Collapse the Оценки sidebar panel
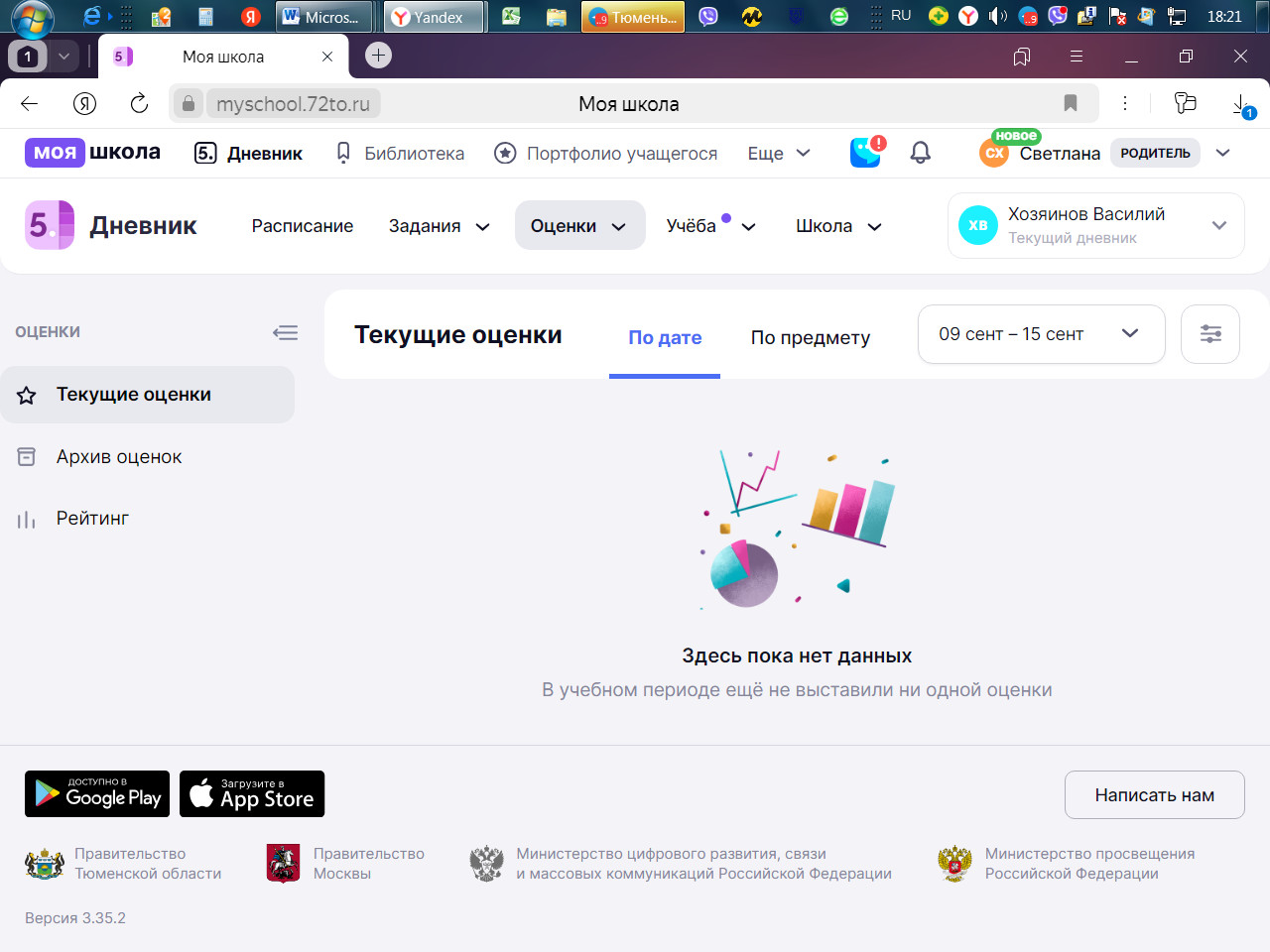1270x952 pixels. point(285,332)
